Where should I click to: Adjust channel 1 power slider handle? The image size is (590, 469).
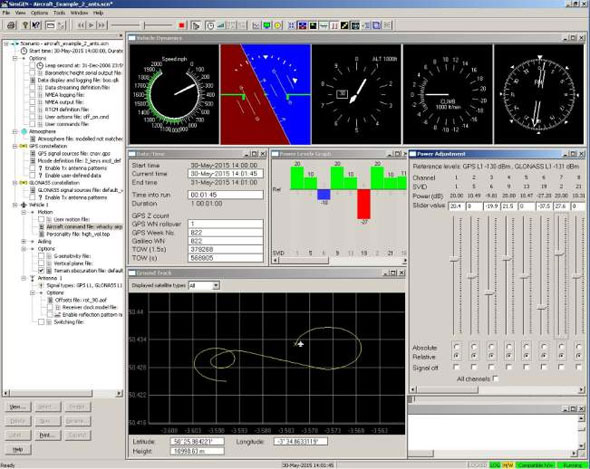coord(455,259)
